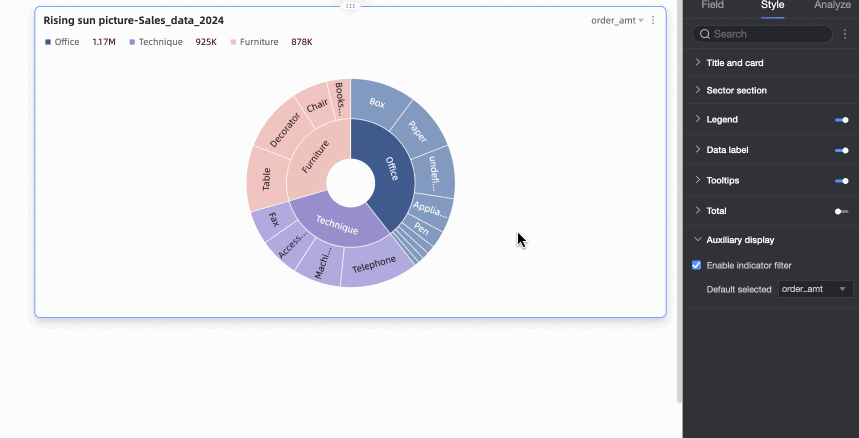Toggle the Legend switch
The image size is (859, 438).
point(842,120)
